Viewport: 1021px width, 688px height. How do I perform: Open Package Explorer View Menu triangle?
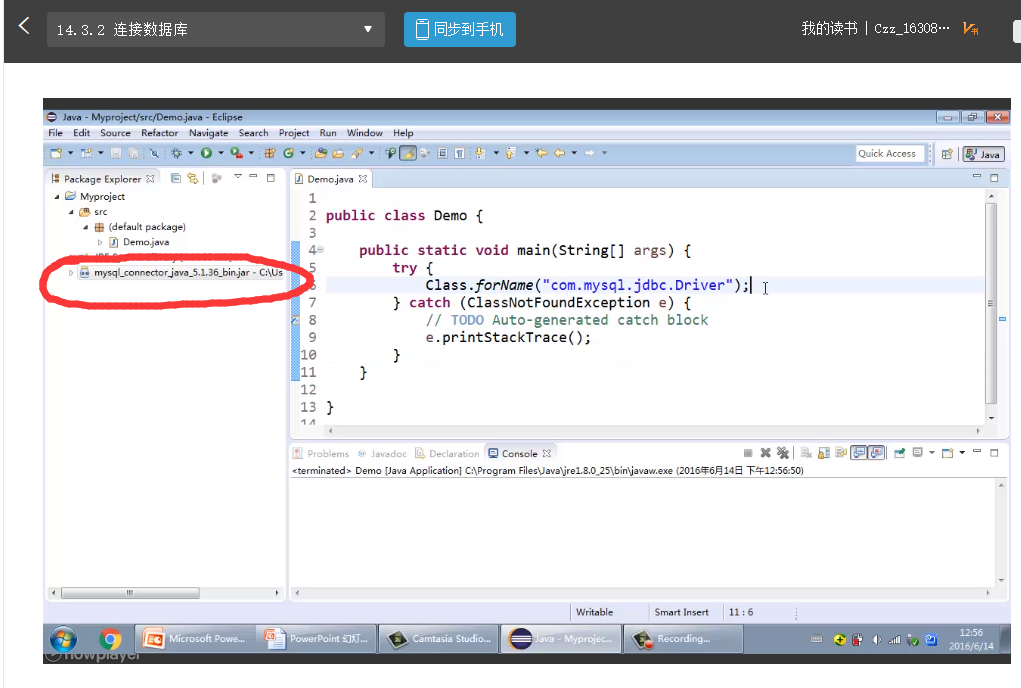pos(238,177)
